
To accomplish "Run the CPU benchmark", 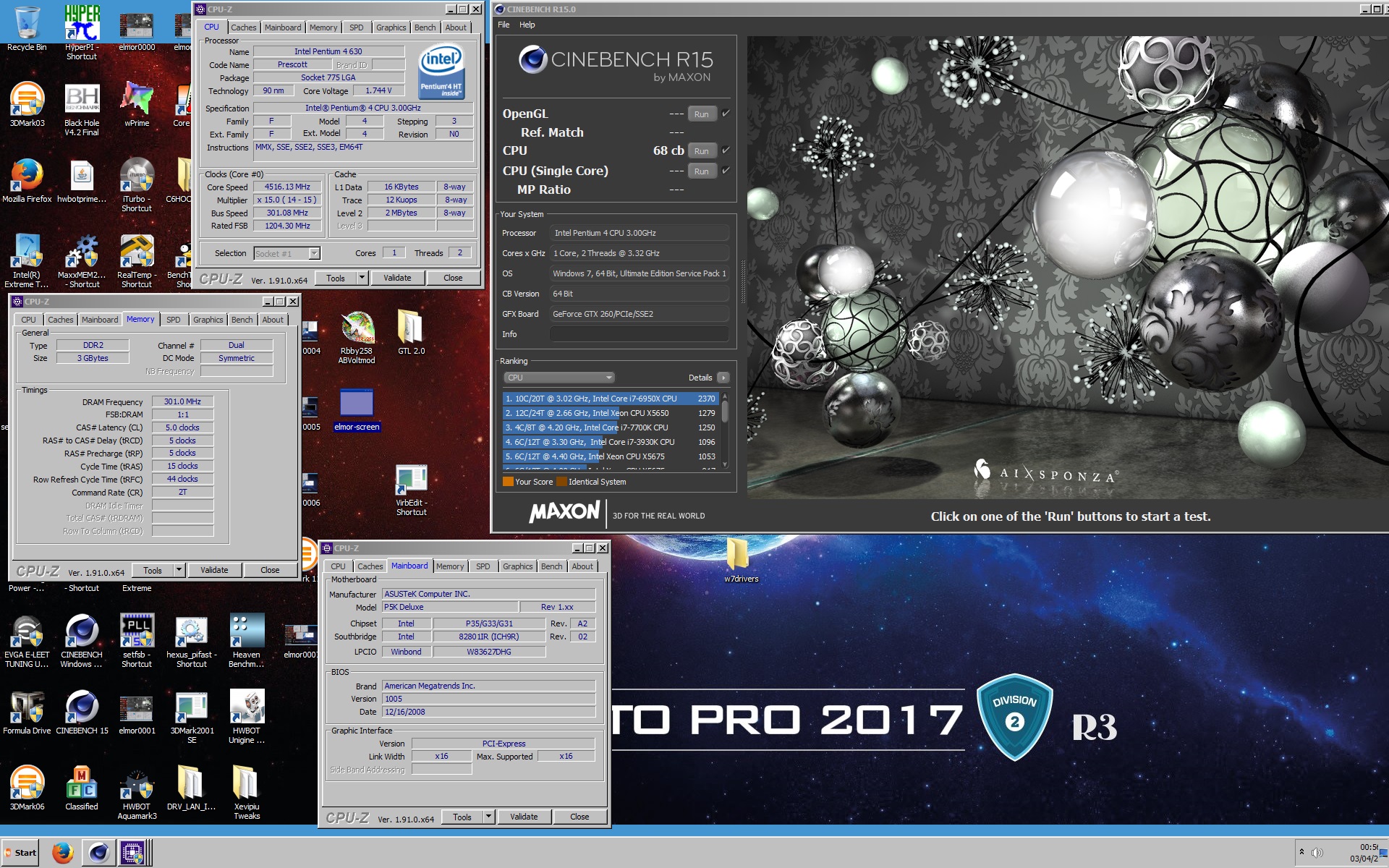I will tap(701, 151).
